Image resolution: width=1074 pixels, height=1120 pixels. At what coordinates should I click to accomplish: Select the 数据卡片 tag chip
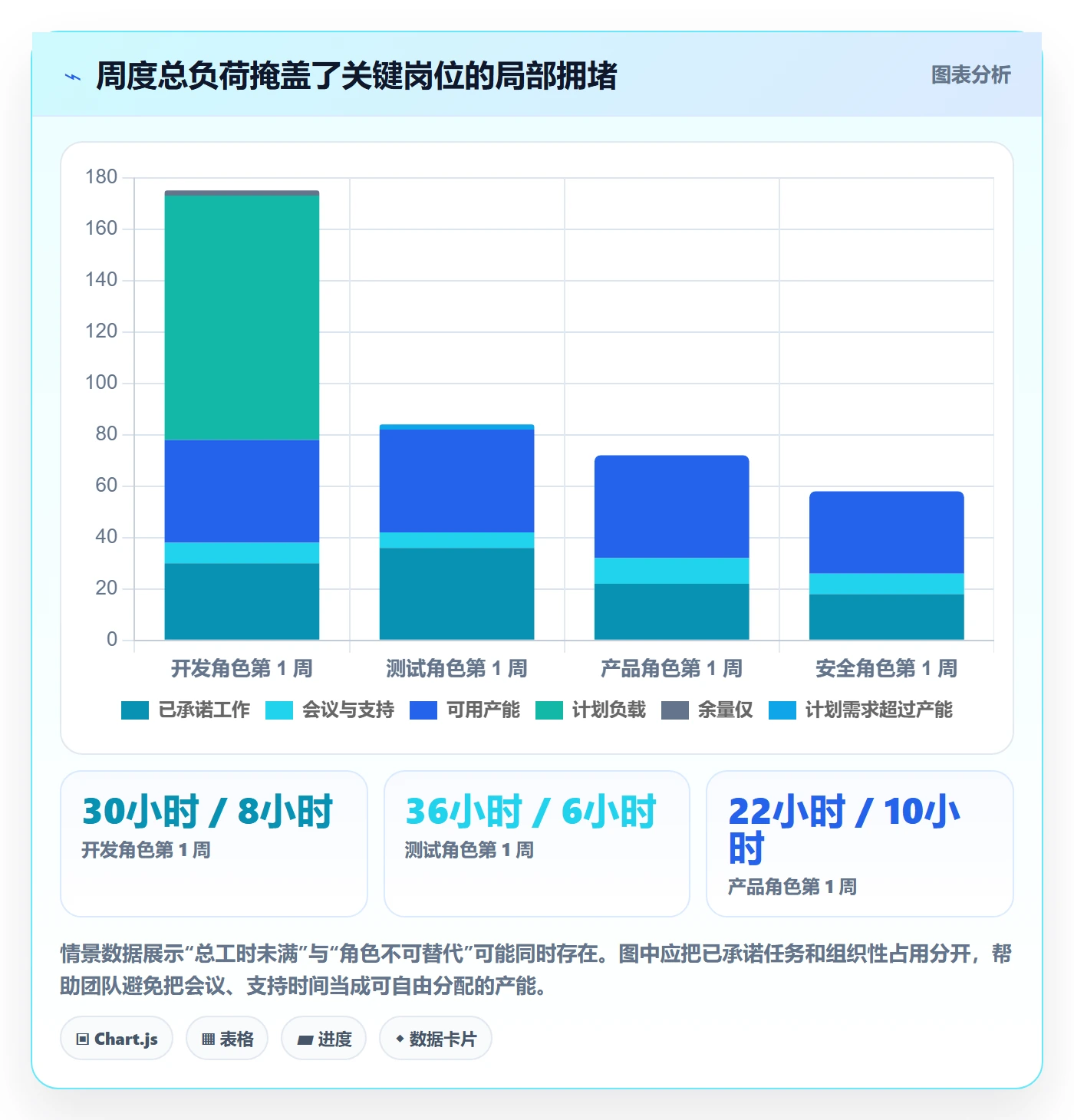coord(436,1039)
